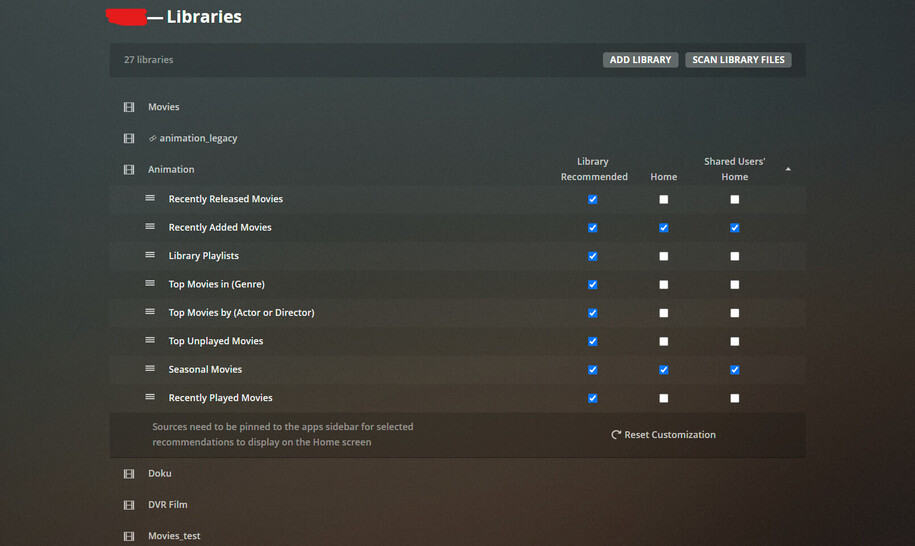
Task: Click the reorder handle for Recently Played Movies
Action: (150, 397)
